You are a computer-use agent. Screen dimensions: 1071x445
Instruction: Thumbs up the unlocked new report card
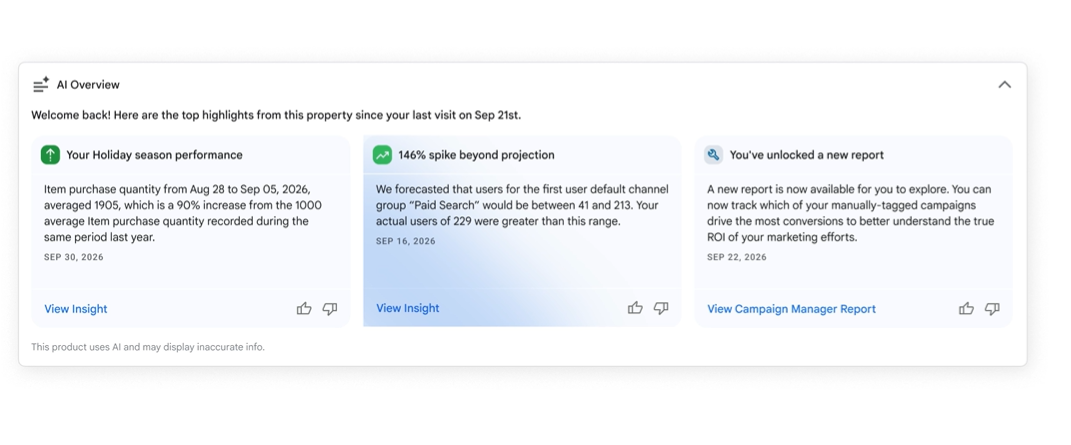tap(966, 309)
